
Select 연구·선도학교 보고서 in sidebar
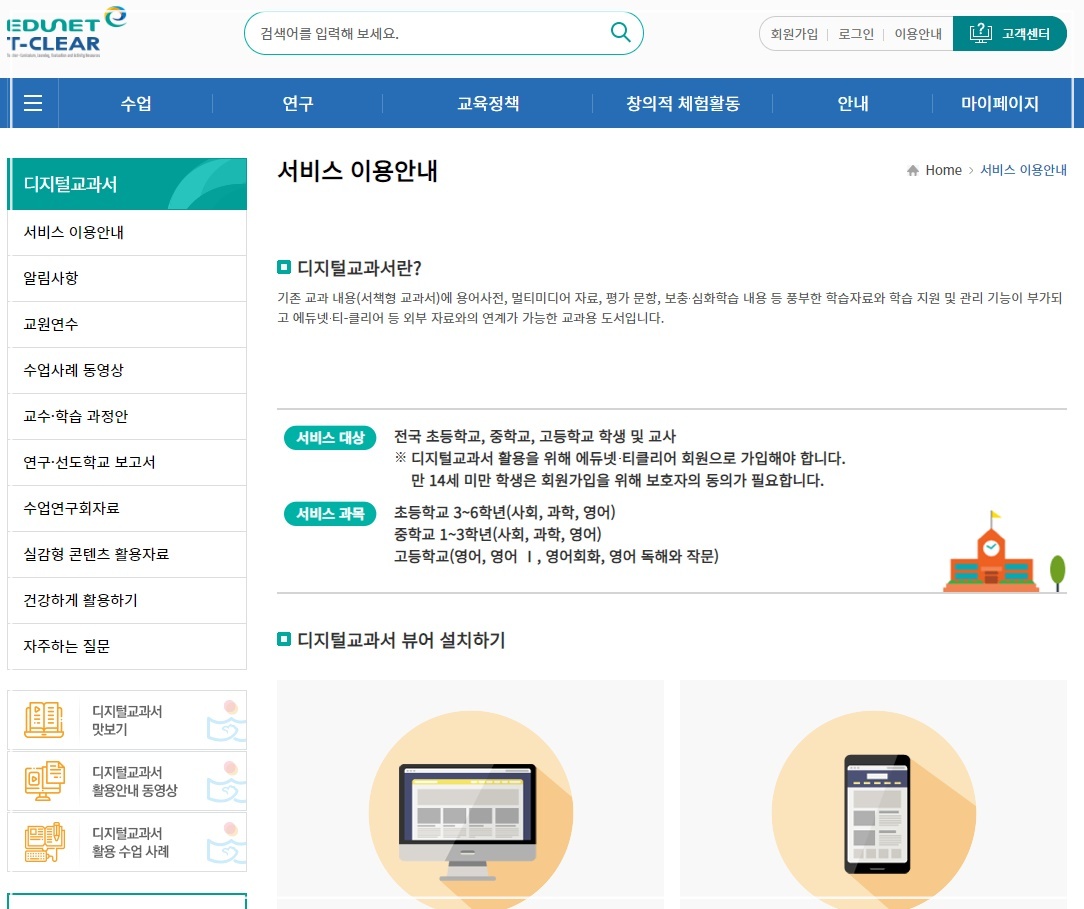click(x=127, y=462)
